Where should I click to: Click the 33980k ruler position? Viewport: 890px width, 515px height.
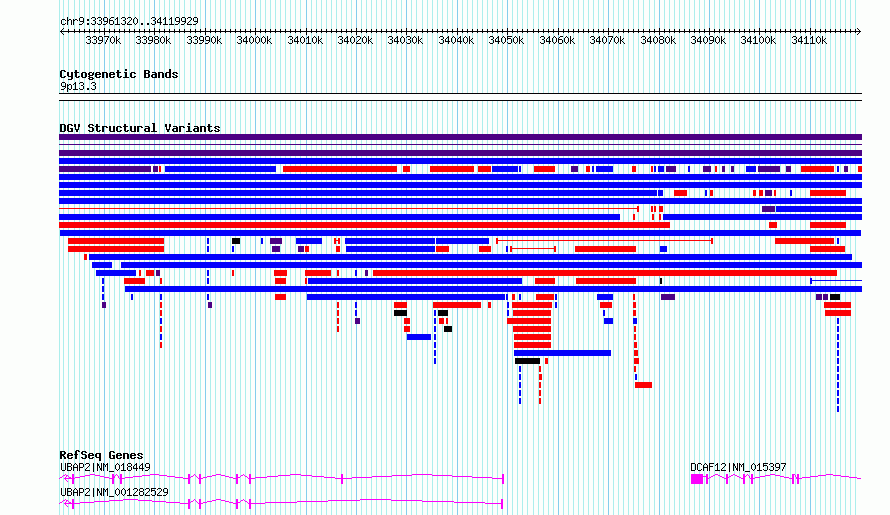[153, 40]
